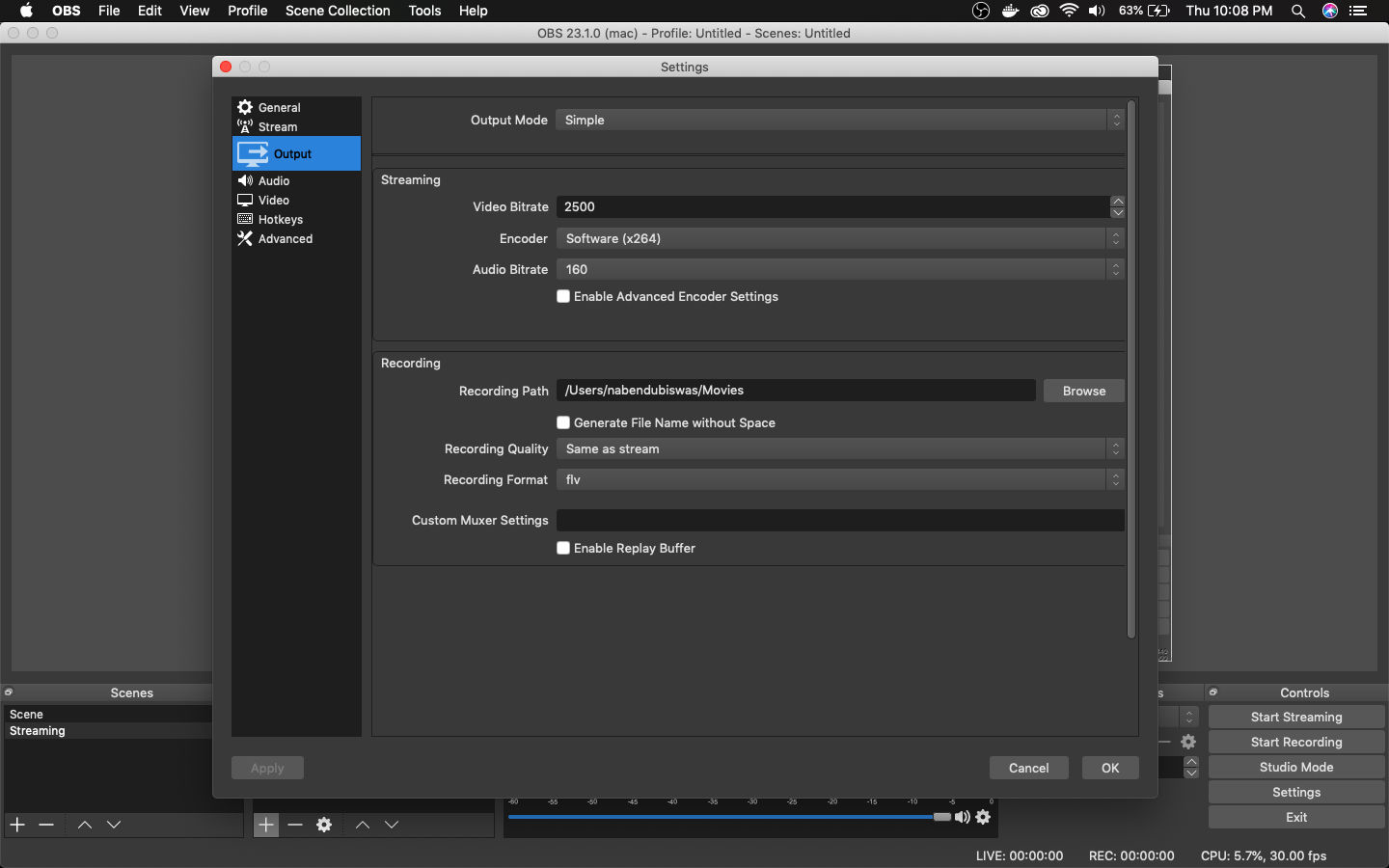Add a new scene with plus icon

(17, 825)
